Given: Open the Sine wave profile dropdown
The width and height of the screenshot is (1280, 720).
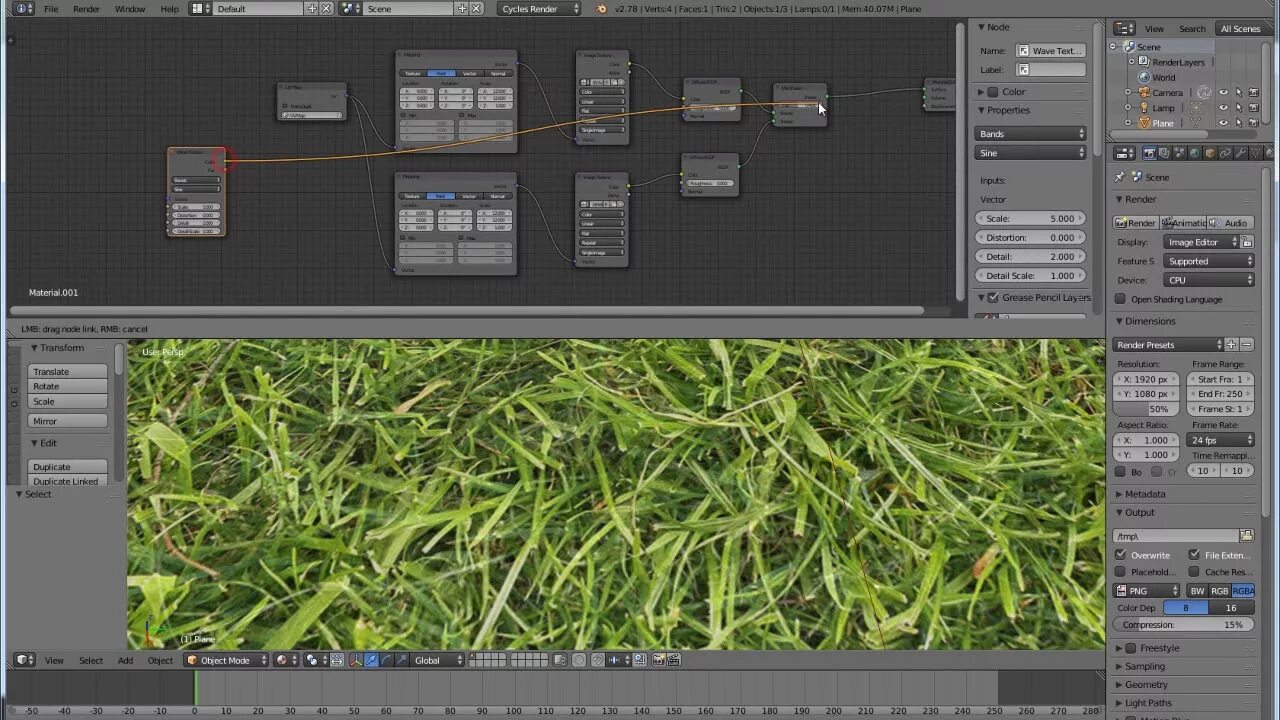Looking at the screenshot, I should click(x=1031, y=153).
